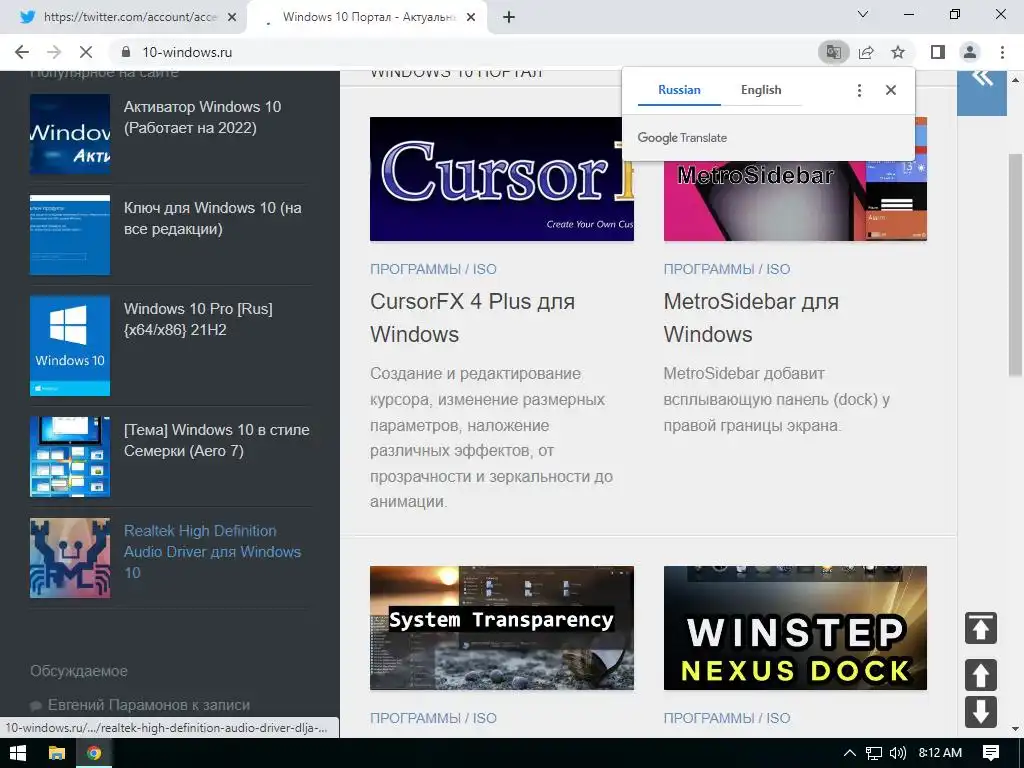Open translate popup options menu
1024x768 pixels.
859,90
